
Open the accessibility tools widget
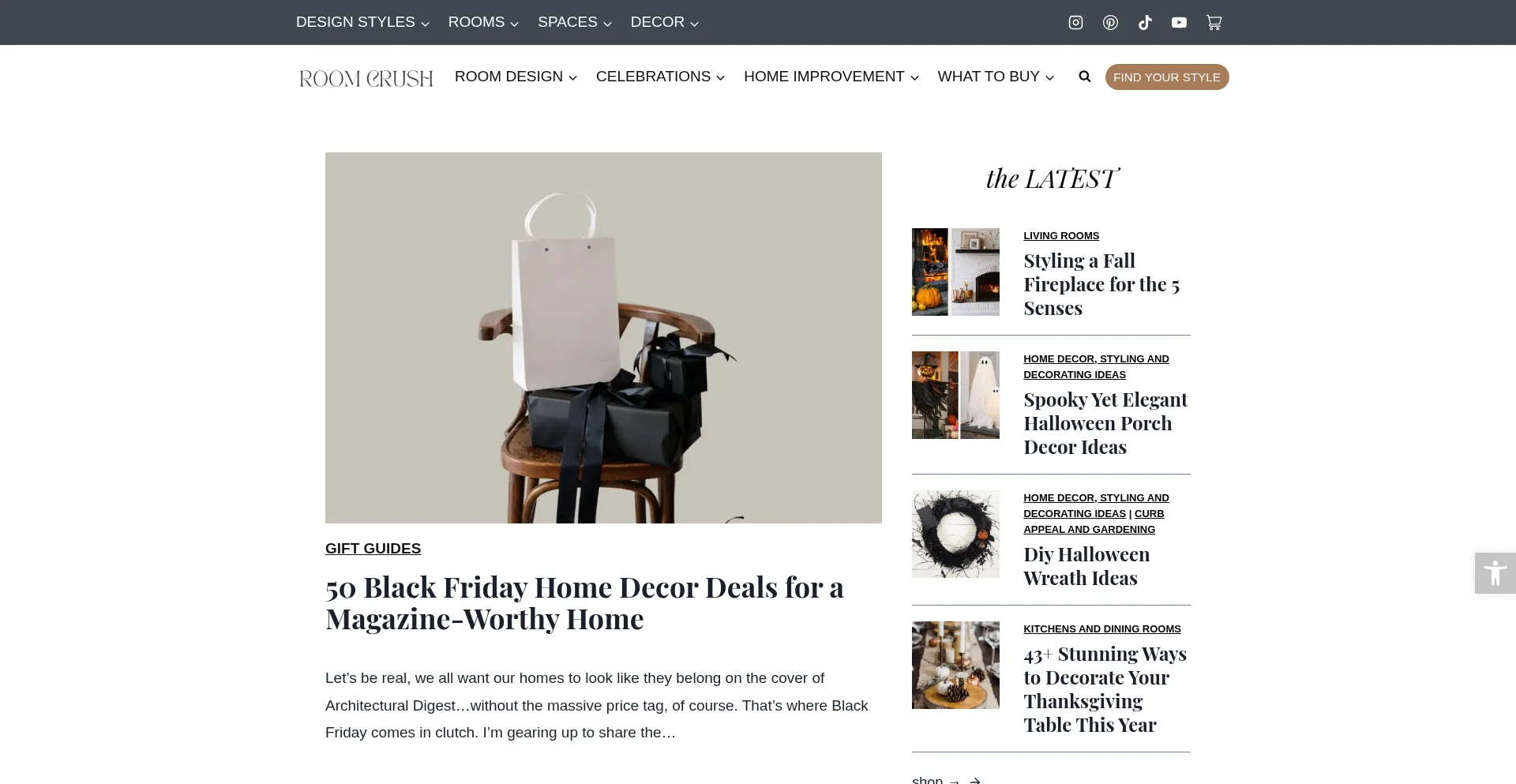click(1495, 573)
